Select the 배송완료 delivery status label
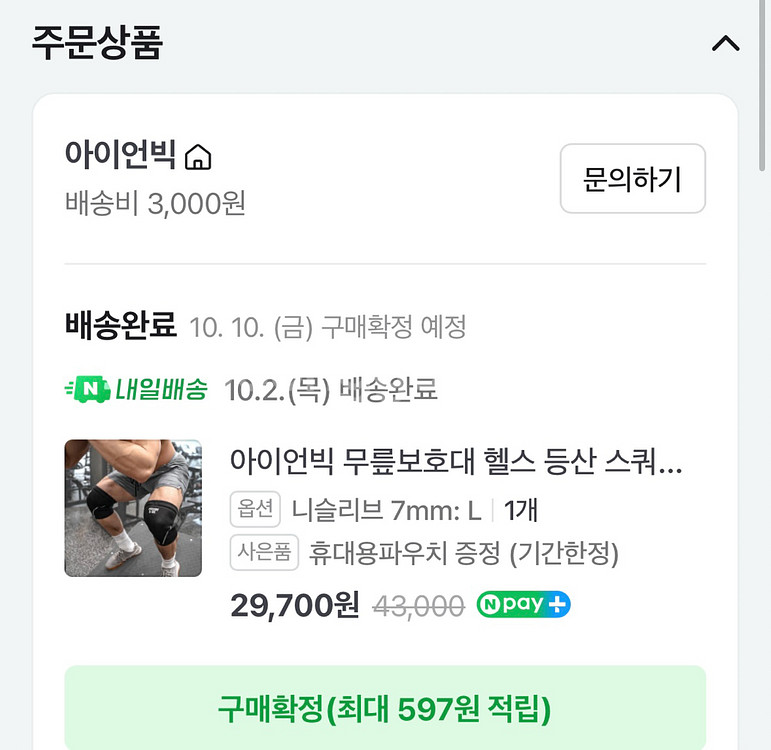771x750 pixels. point(121,326)
